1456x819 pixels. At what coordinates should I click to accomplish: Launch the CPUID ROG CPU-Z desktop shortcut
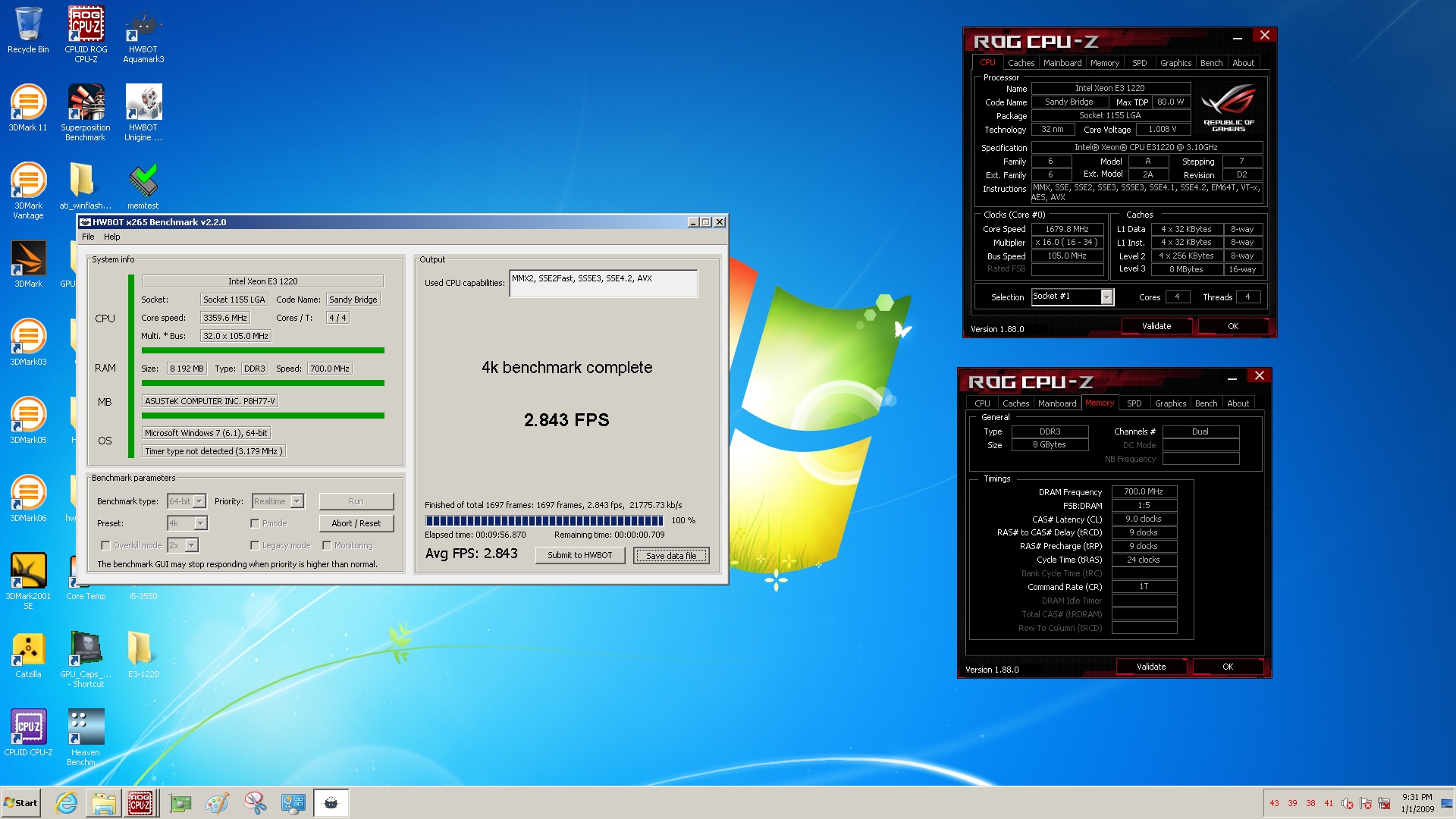pos(86,34)
